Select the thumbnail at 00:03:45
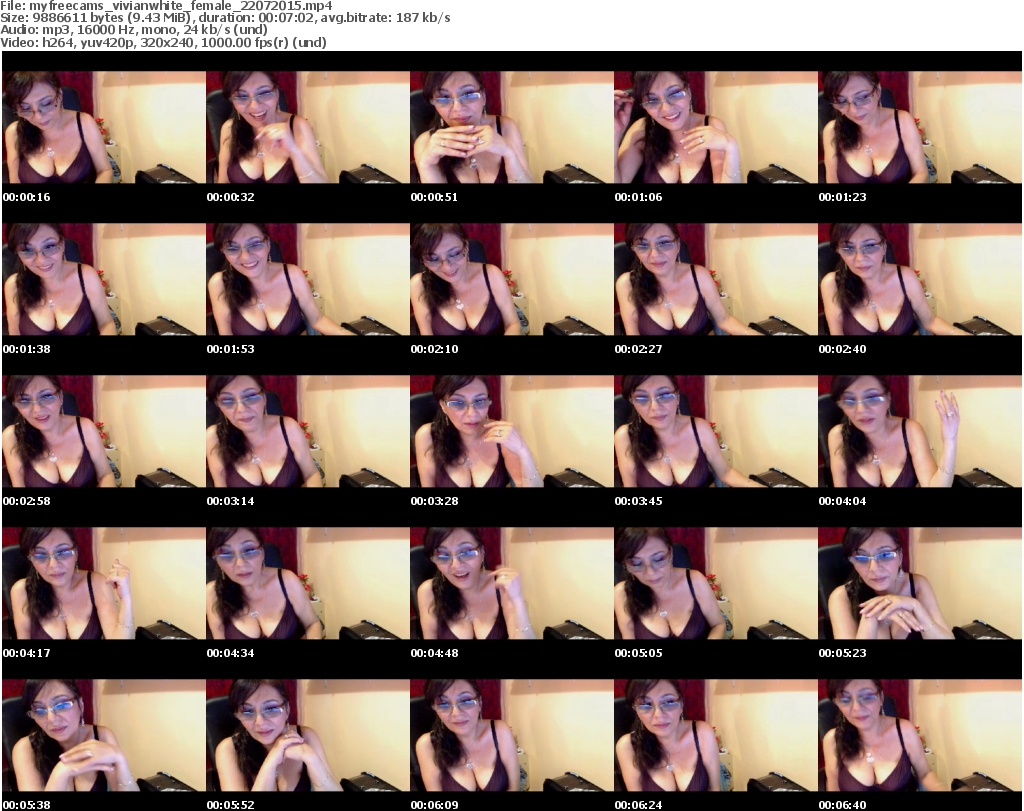This screenshot has width=1024, height=811. (x=716, y=432)
